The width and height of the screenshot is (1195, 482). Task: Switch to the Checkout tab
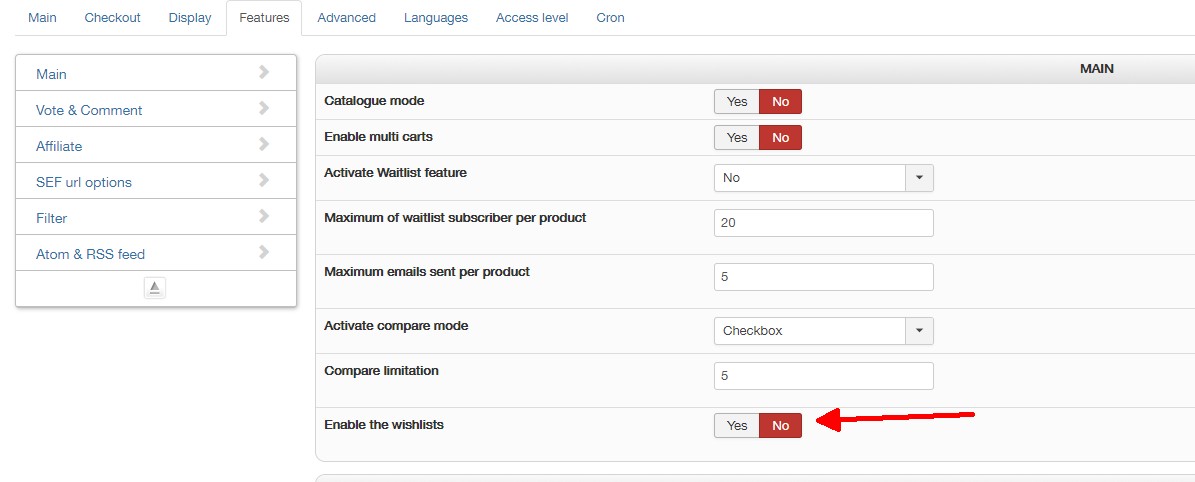(x=112, y=18)
